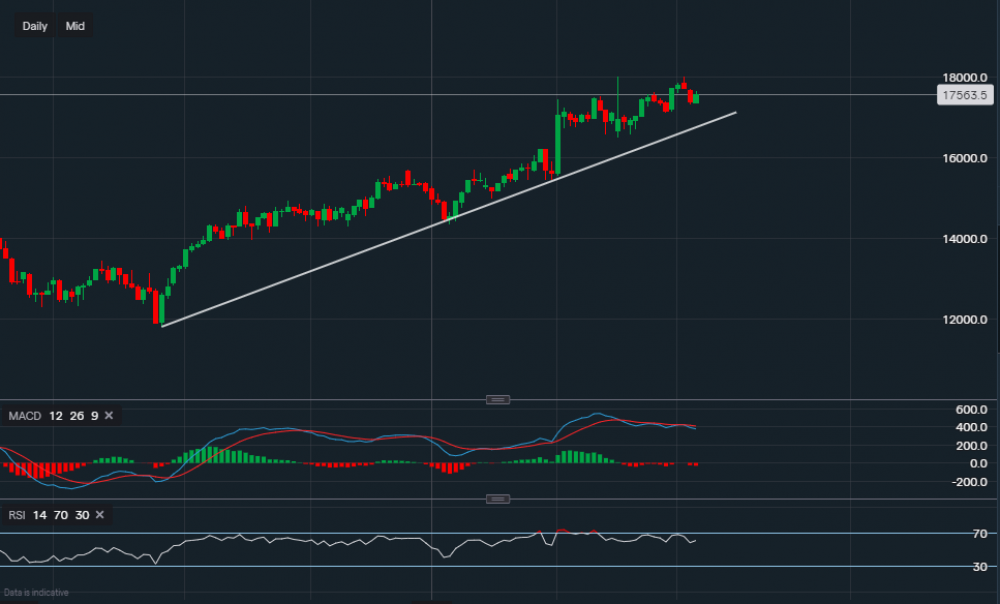This screenshot has width=1000, height=604.
Task: Open RSI settings by clicking its label
Action: point(17,516)
